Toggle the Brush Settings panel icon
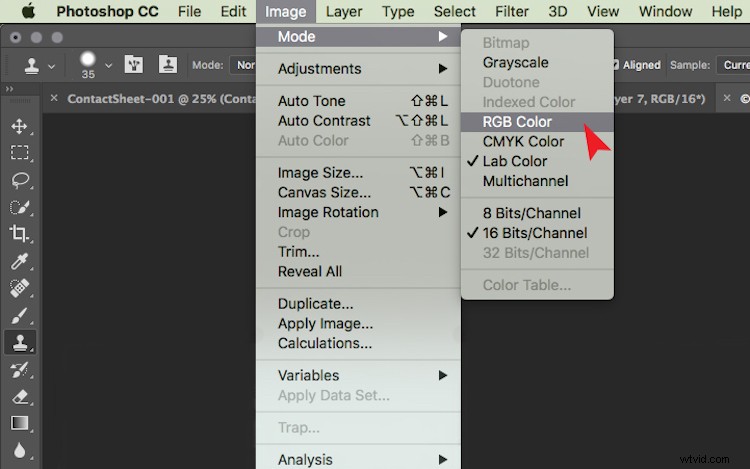 click(x=134, y=65)
